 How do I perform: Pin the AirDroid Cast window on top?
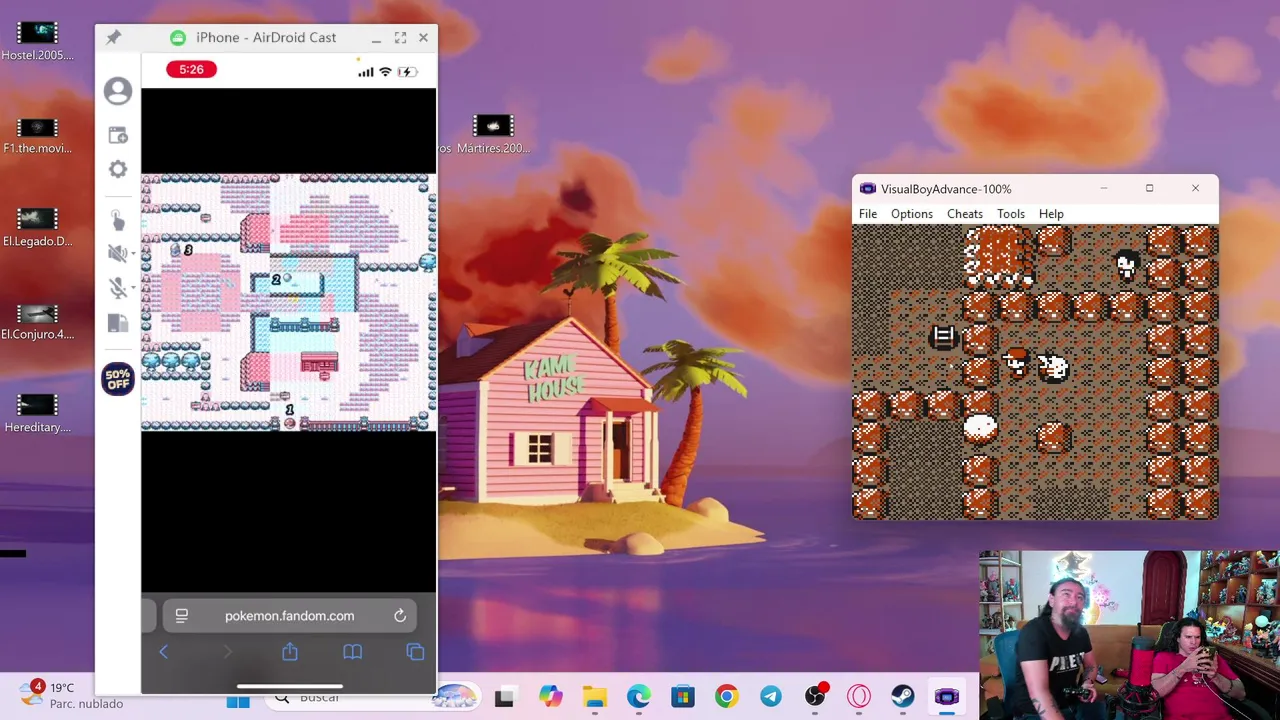click(113, 38)
